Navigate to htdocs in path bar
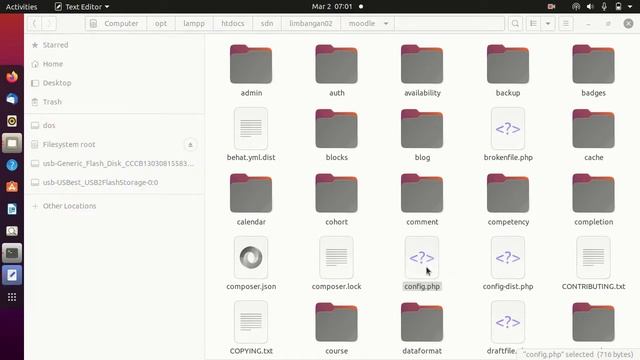 (233, 24)
